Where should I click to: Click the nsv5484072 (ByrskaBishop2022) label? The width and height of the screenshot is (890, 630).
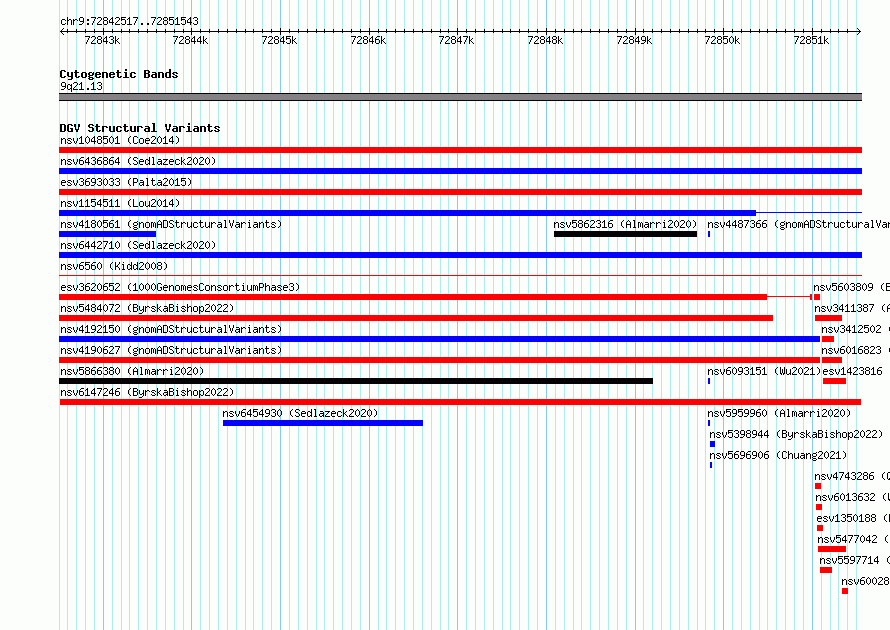(x=147, y=308)
